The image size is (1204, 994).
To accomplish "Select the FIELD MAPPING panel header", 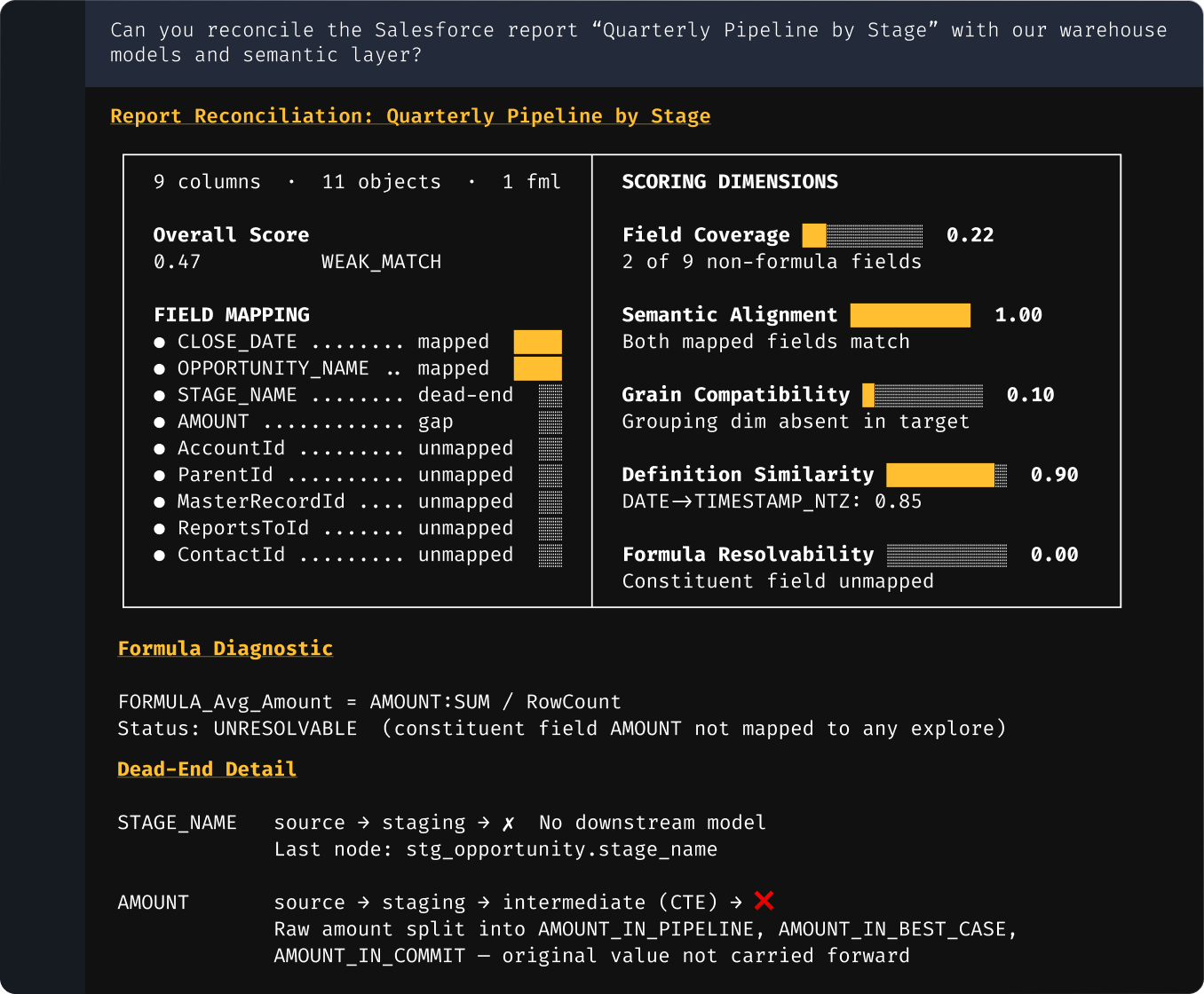I will click(x=232, y=314).
